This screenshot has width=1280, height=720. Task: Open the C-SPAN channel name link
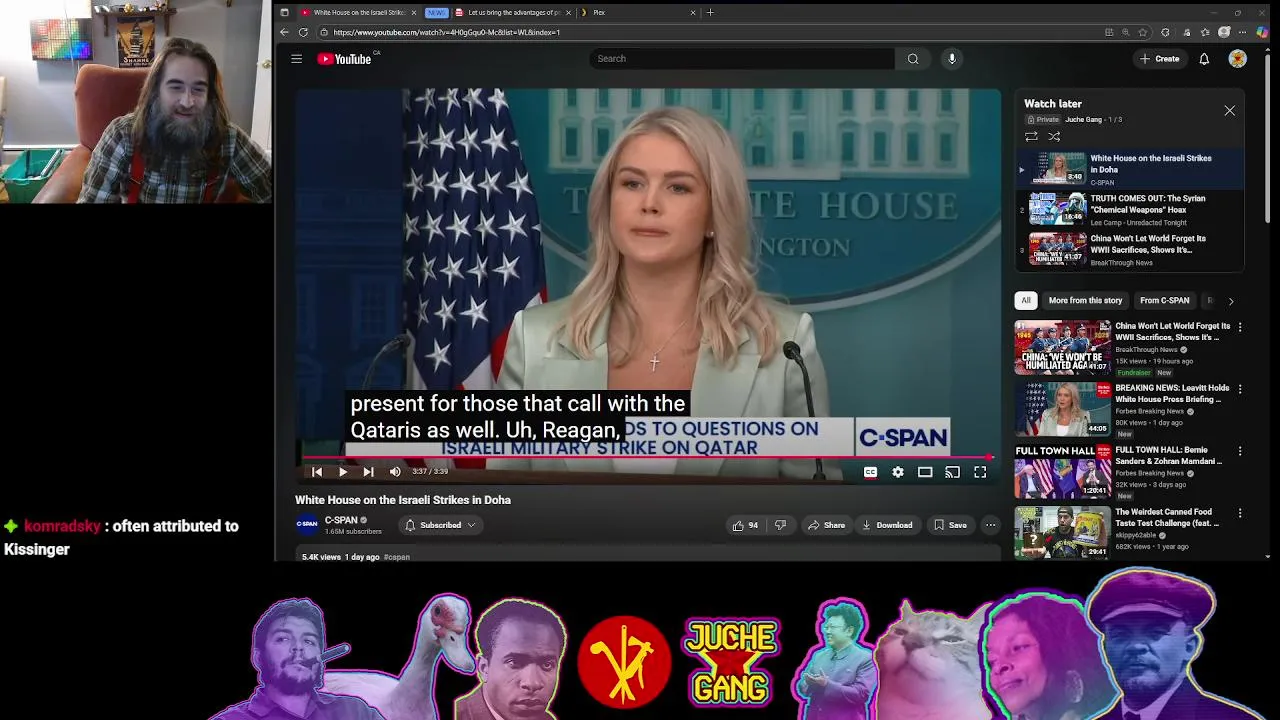click(340, 520)
